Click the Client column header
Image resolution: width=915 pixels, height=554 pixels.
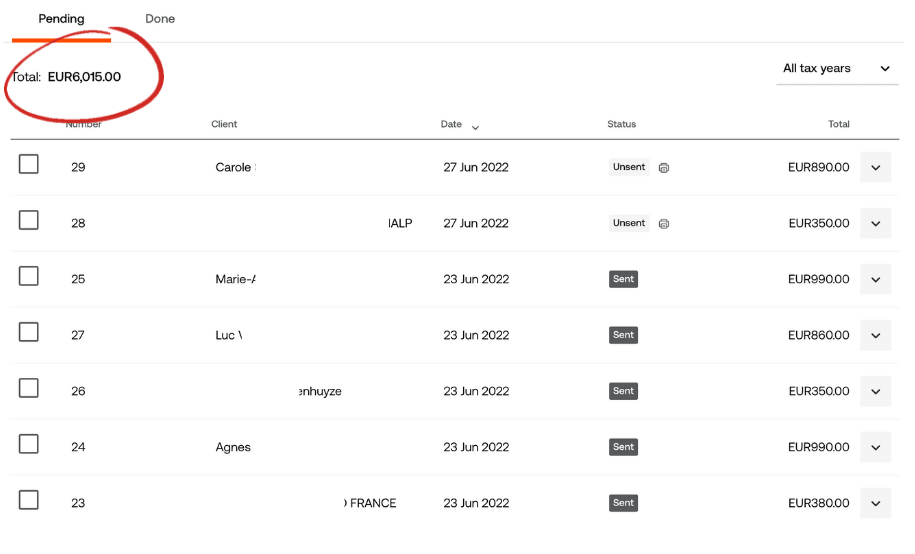(224, 124)
